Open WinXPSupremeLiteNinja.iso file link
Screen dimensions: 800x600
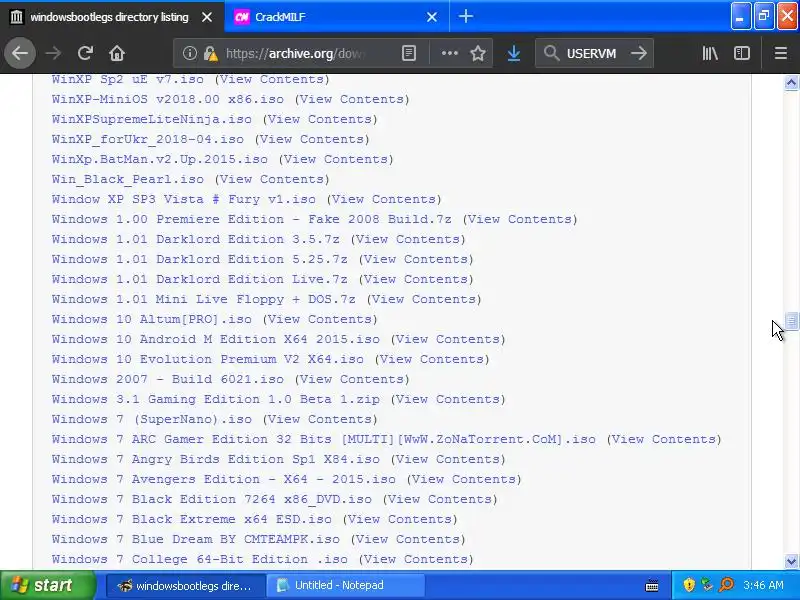pyautogui.click(x=152, y=119)
